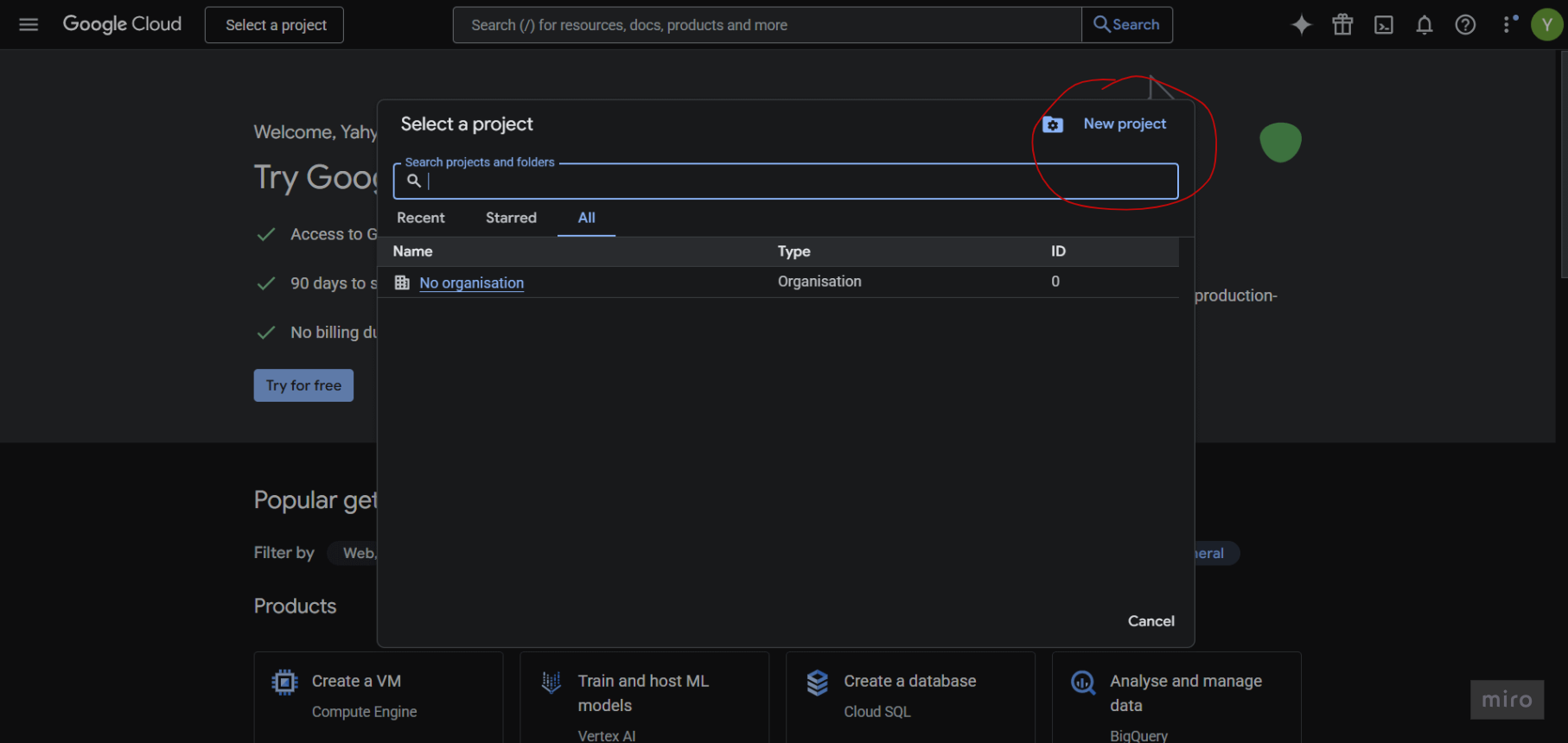Open the No organisation link
The height and width of the screenshot is (743, 1568).
472,283
